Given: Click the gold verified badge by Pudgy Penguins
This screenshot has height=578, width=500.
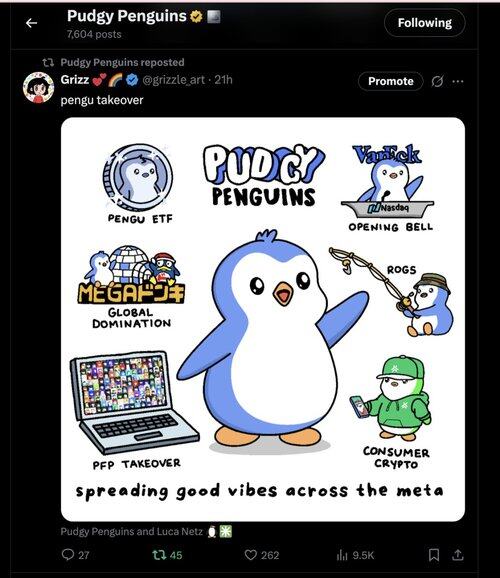Looking at the screenshot, I should (x=196, y=16).
